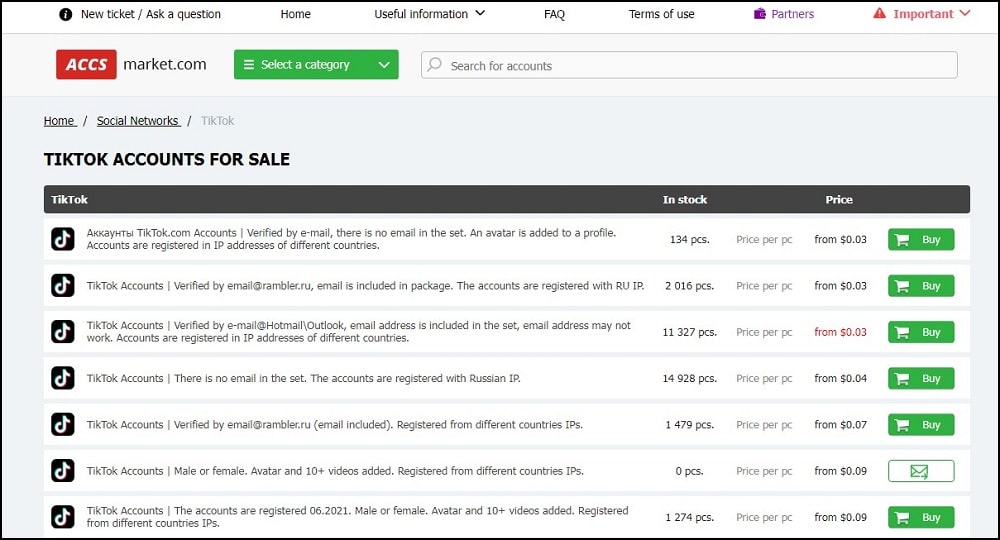Click the red Important warning triangle icon

coord(879,13)
